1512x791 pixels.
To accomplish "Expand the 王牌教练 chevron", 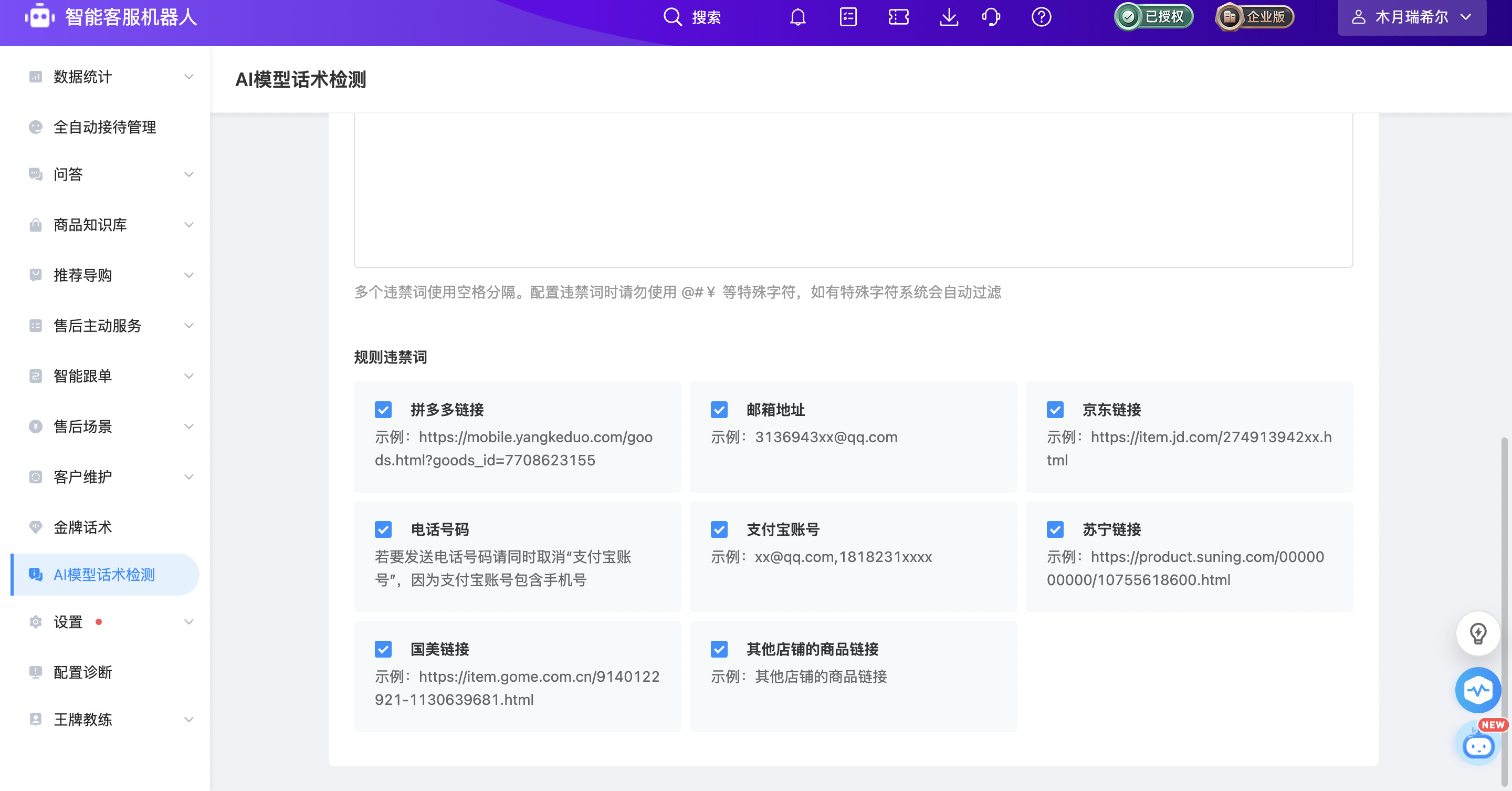I will tap(189, 720).
